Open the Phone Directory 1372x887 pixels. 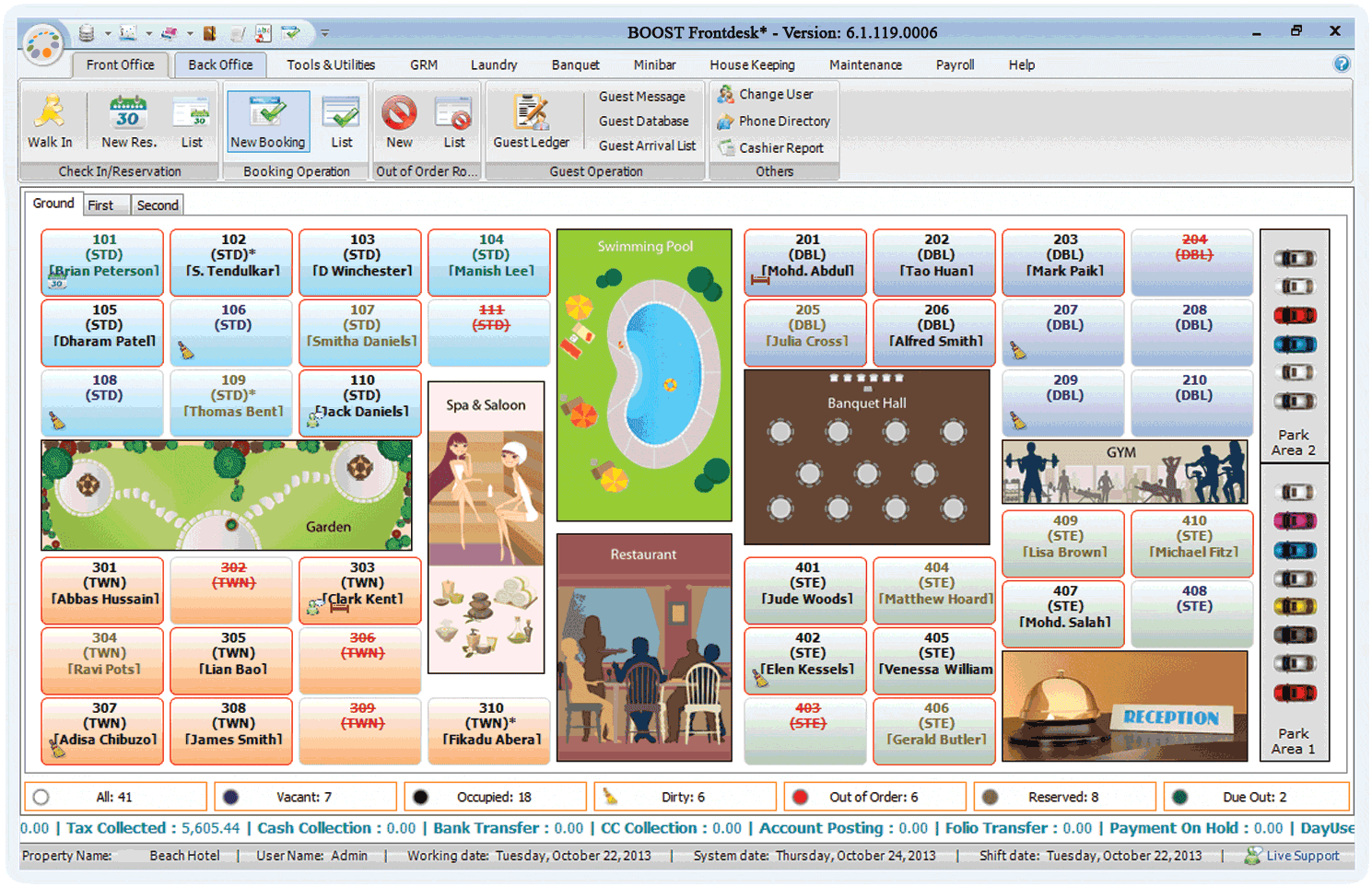pyautogui.click(x=774, y=121)
